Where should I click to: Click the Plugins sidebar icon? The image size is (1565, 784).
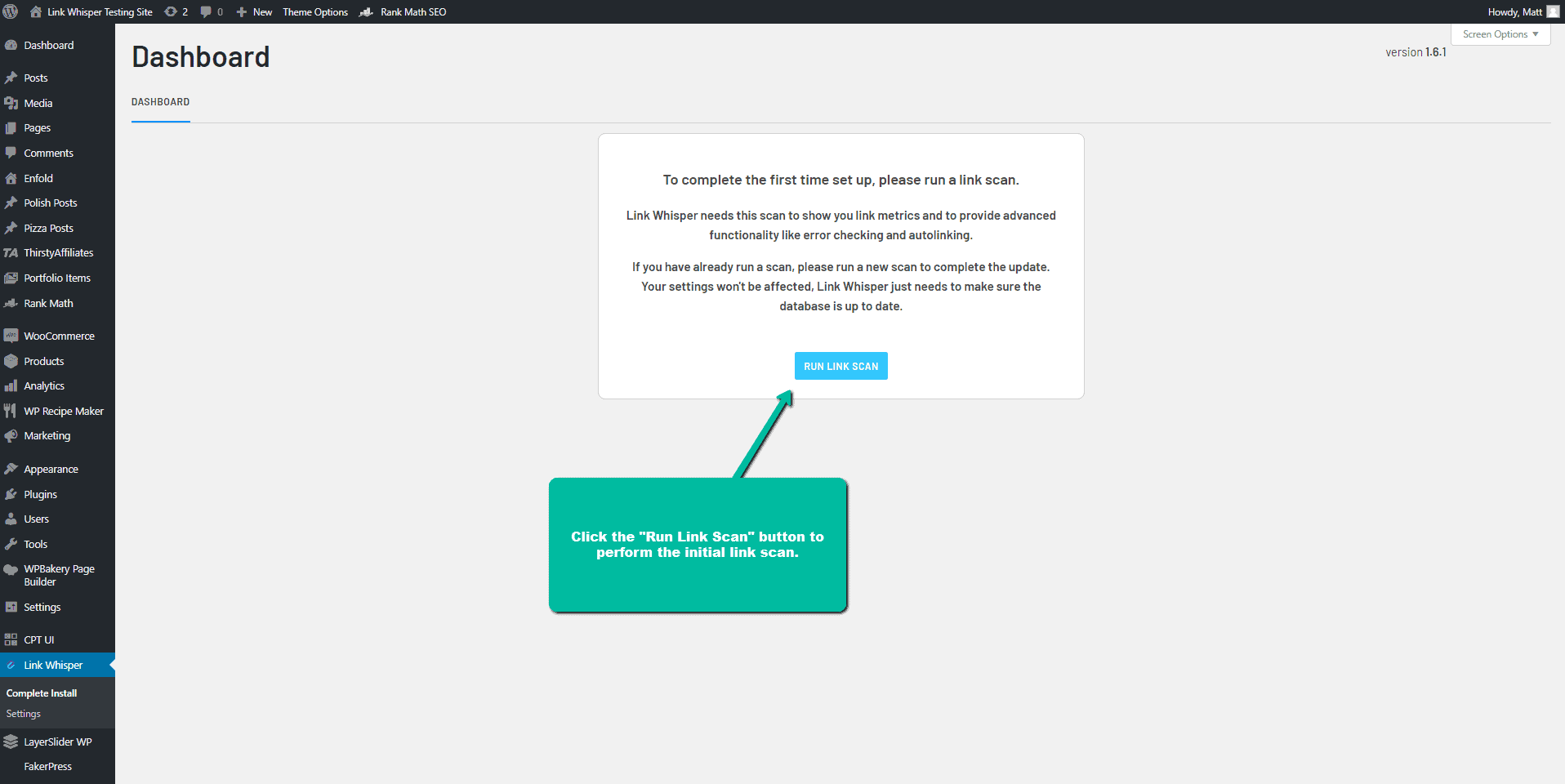(11, 493)
